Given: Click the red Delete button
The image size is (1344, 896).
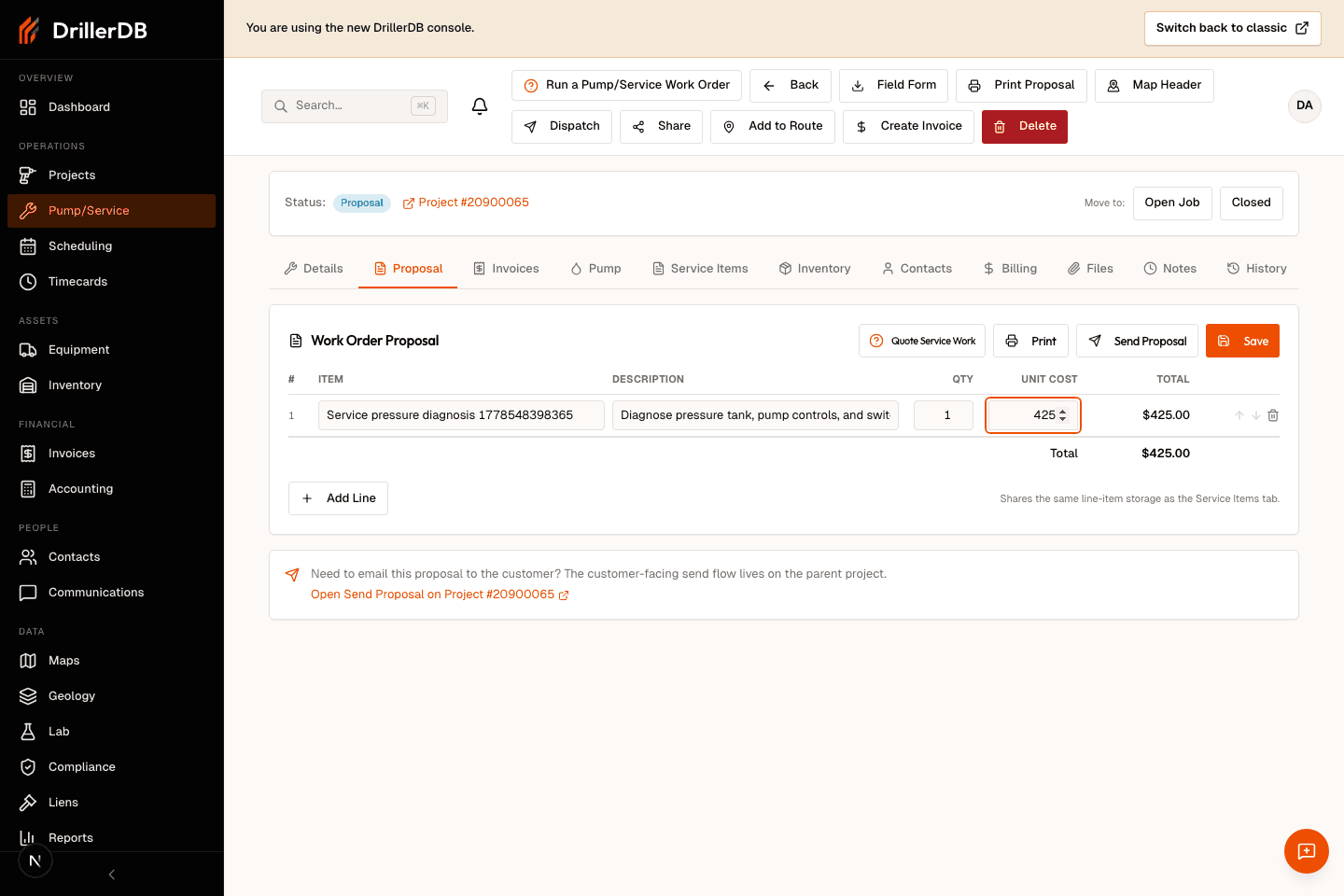Looking at the screenshot, I should pos(1025,126).
